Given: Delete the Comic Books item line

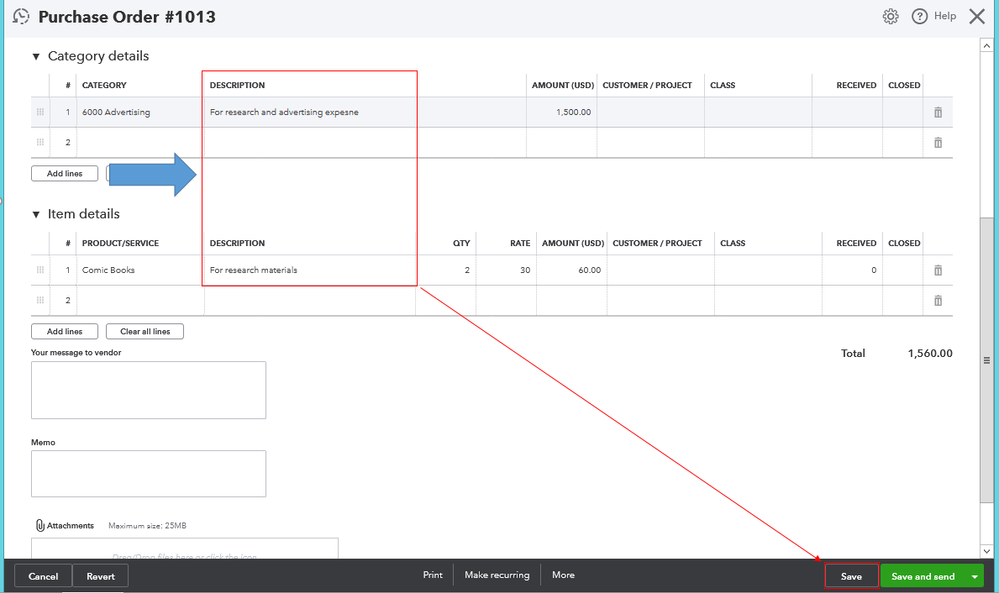Looking at the screenshot, I should click(x=938, y=270).
